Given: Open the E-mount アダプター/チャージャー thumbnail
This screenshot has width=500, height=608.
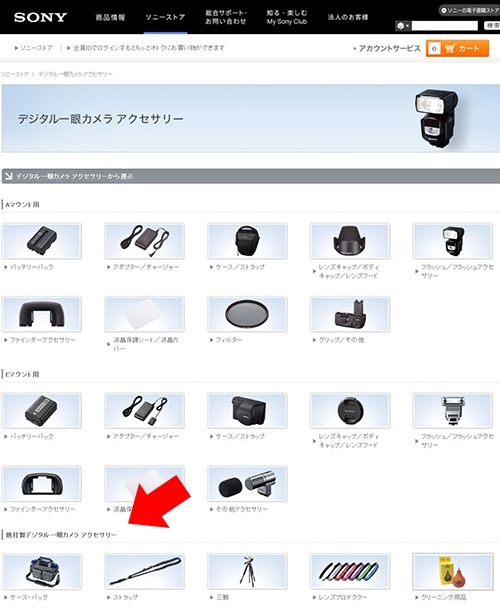Looking at the screenshot, I should click(144, 410).
